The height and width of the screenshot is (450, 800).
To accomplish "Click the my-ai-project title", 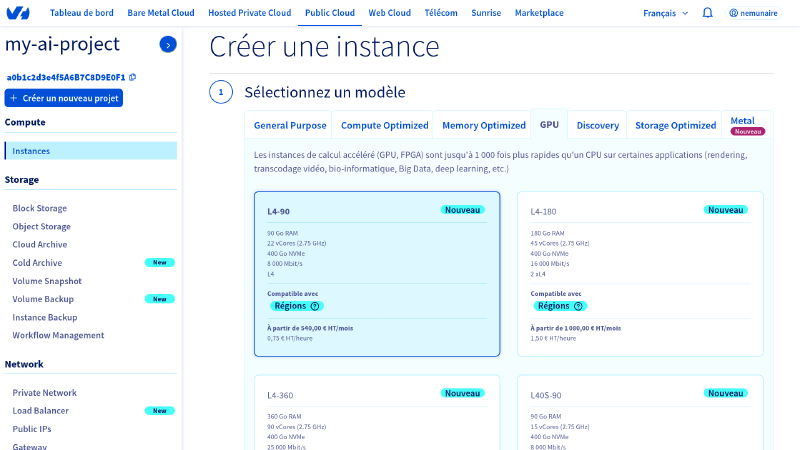I will coord(62,44).
